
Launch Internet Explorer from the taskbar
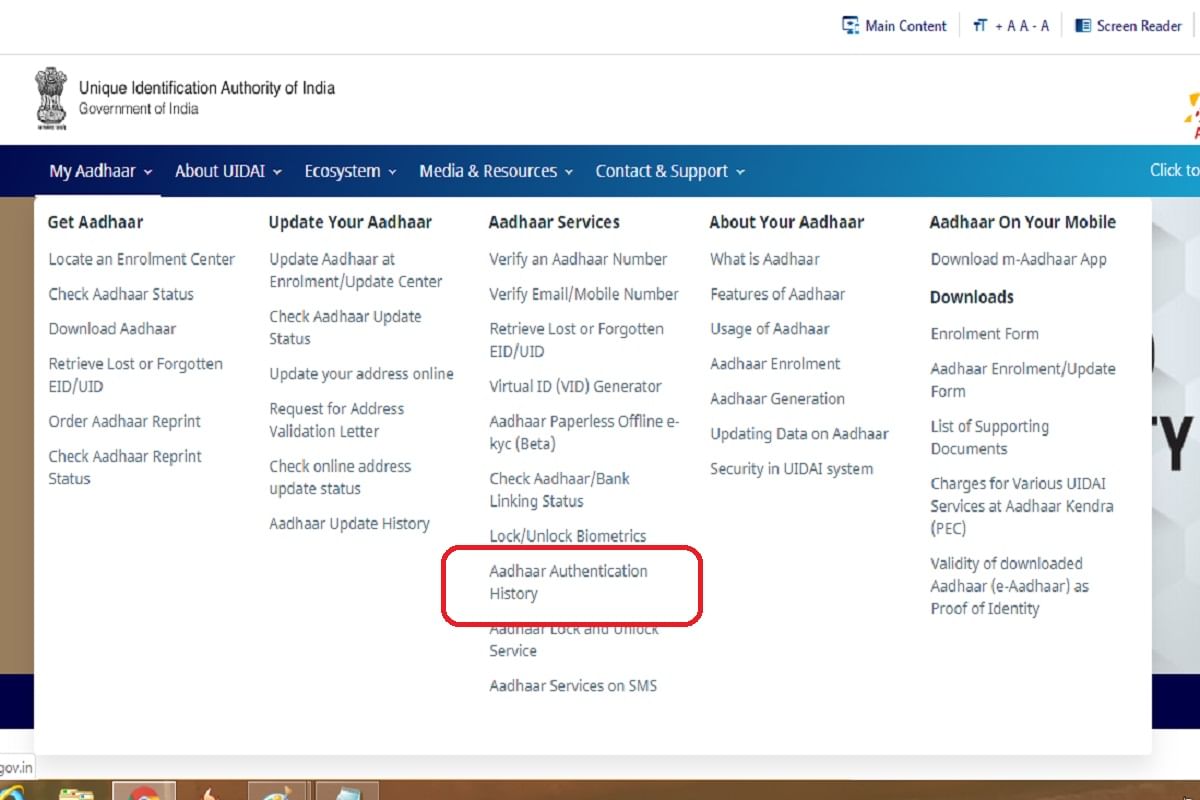pos(12,795)
